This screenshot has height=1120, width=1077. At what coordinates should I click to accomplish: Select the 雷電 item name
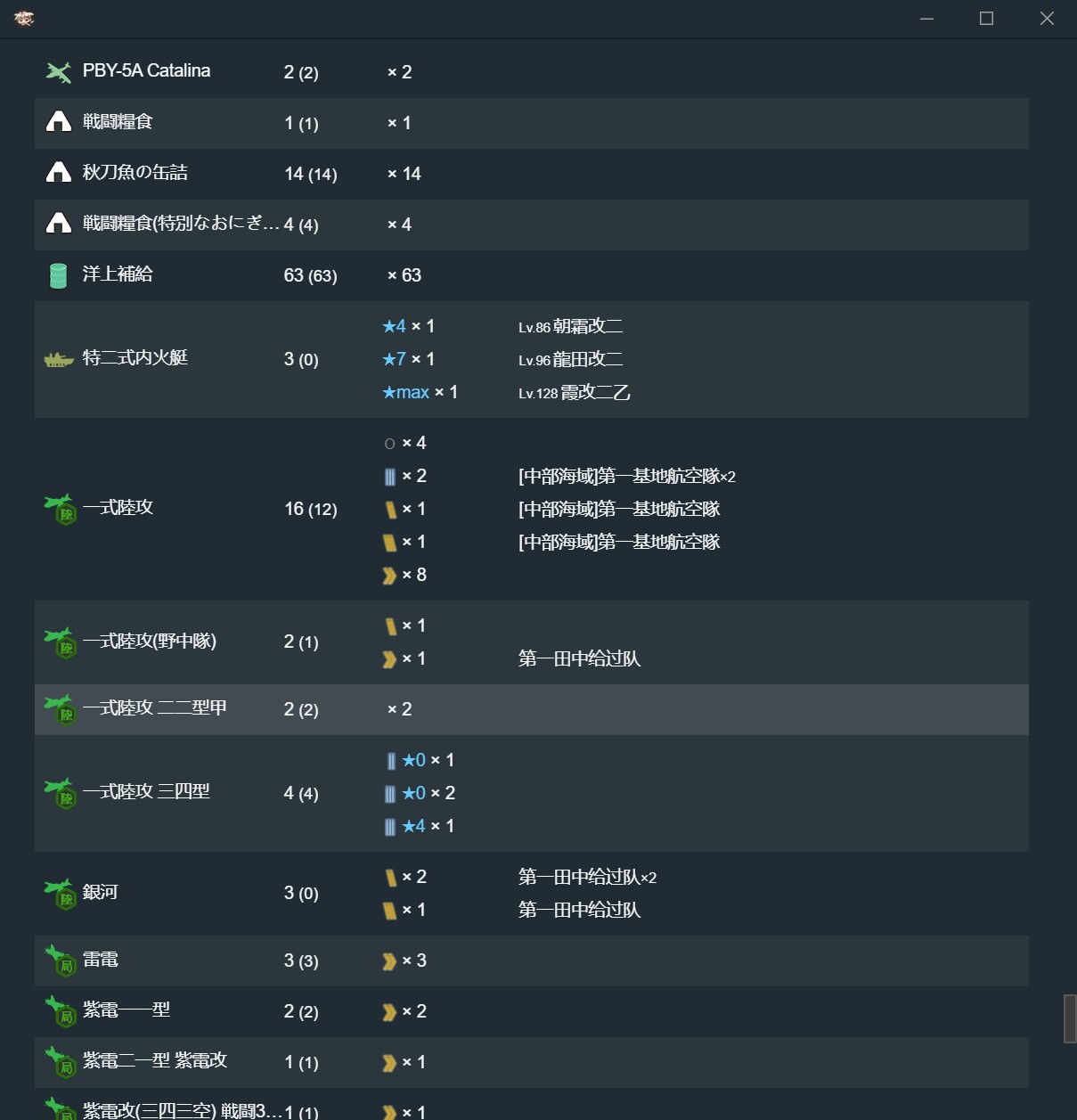pyautogui.click(x=101, y=961)
